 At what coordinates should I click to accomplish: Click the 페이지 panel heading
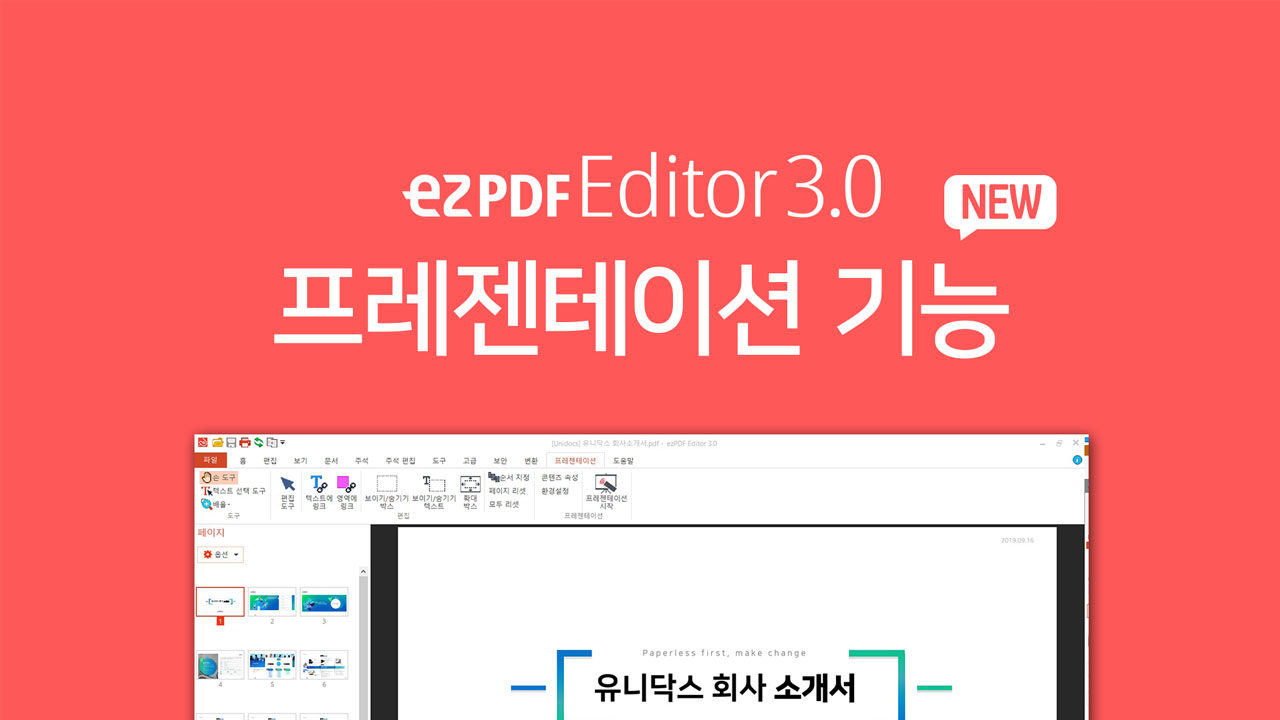pos(211,533)
